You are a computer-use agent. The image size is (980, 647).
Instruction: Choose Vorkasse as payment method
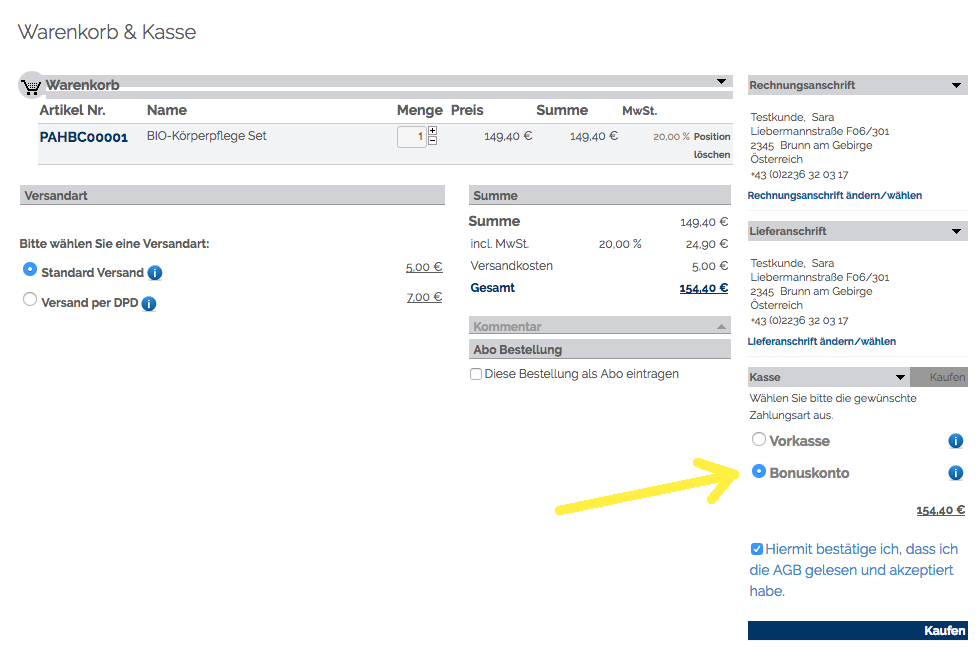(759, 439)
